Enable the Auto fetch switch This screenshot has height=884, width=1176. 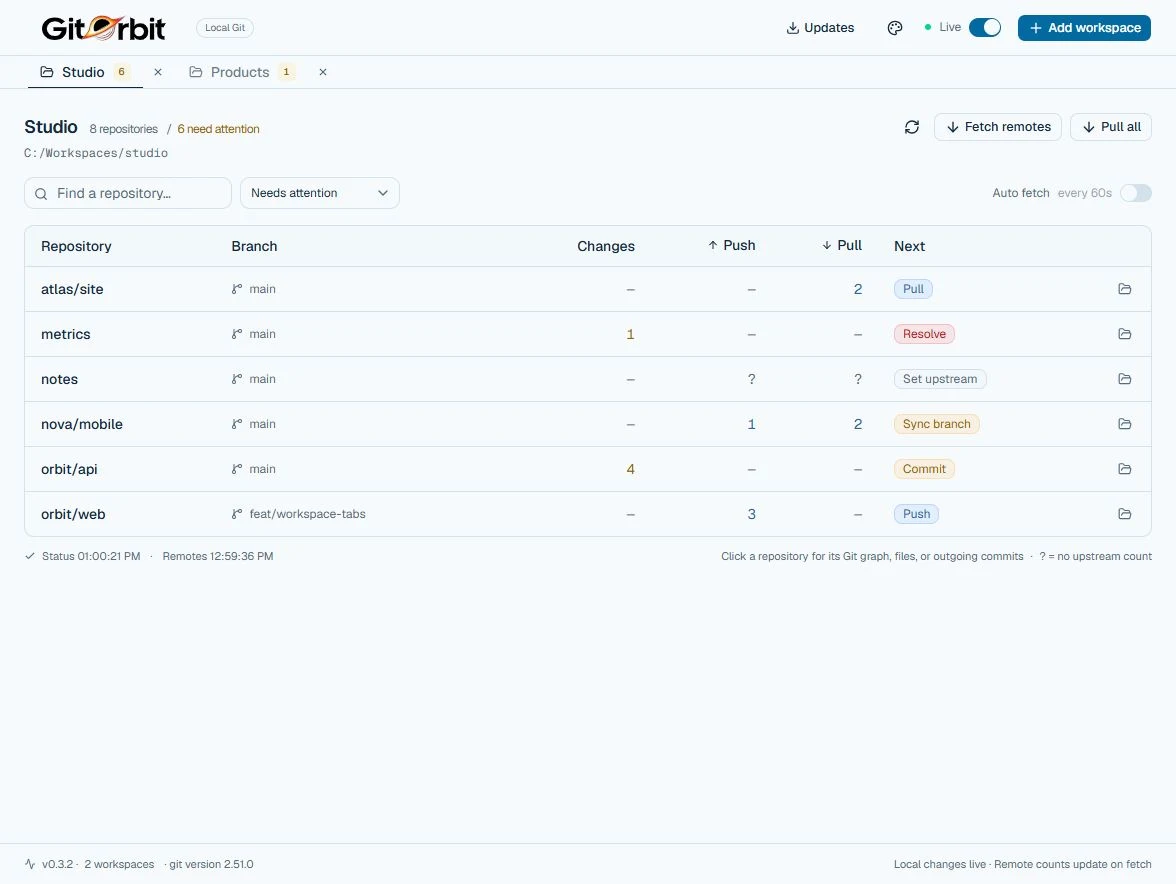[x=1136, y=193]
